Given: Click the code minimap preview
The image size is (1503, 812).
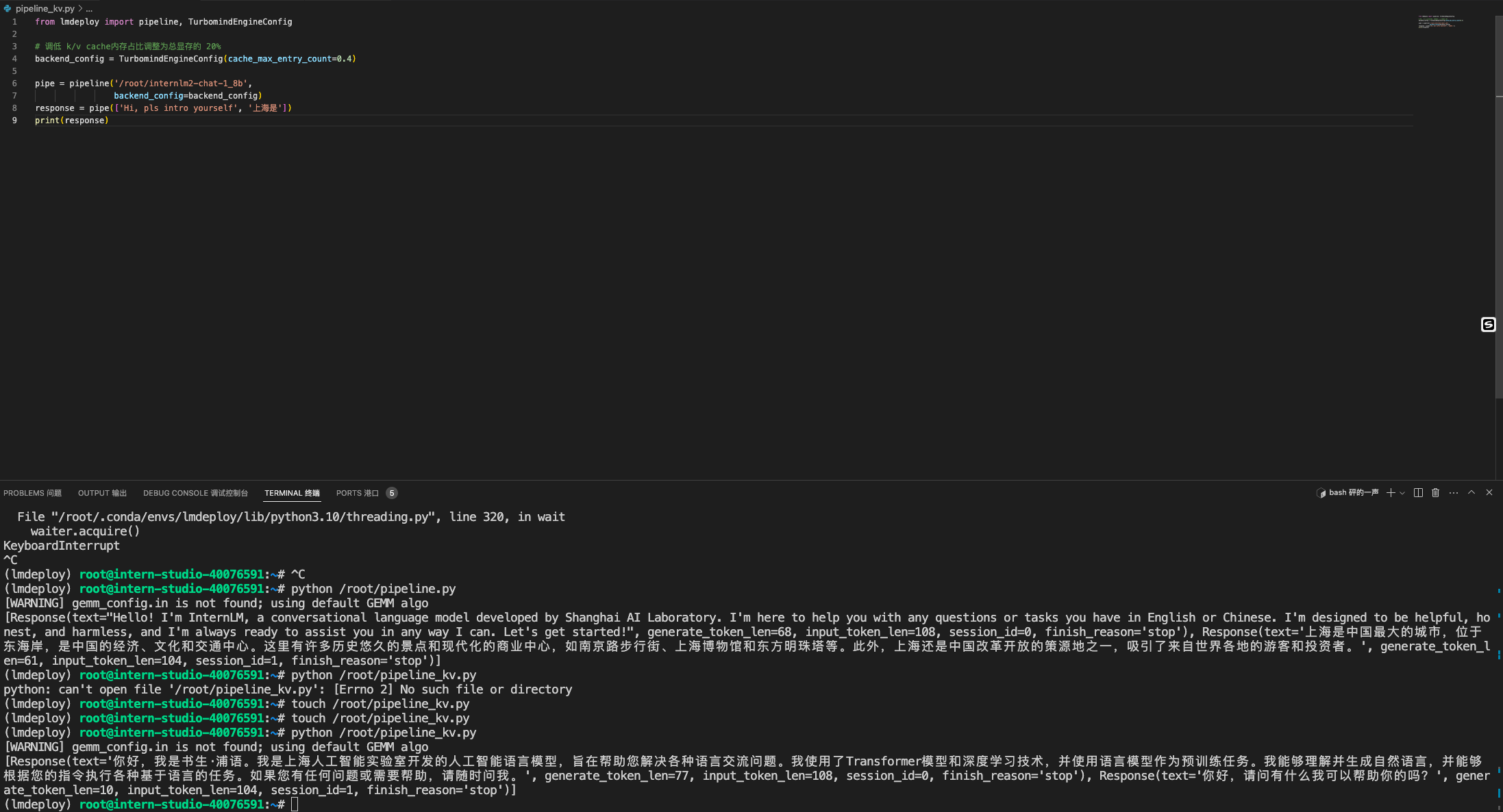Looking at the screenshot, I should click(x=1440, y=22).
